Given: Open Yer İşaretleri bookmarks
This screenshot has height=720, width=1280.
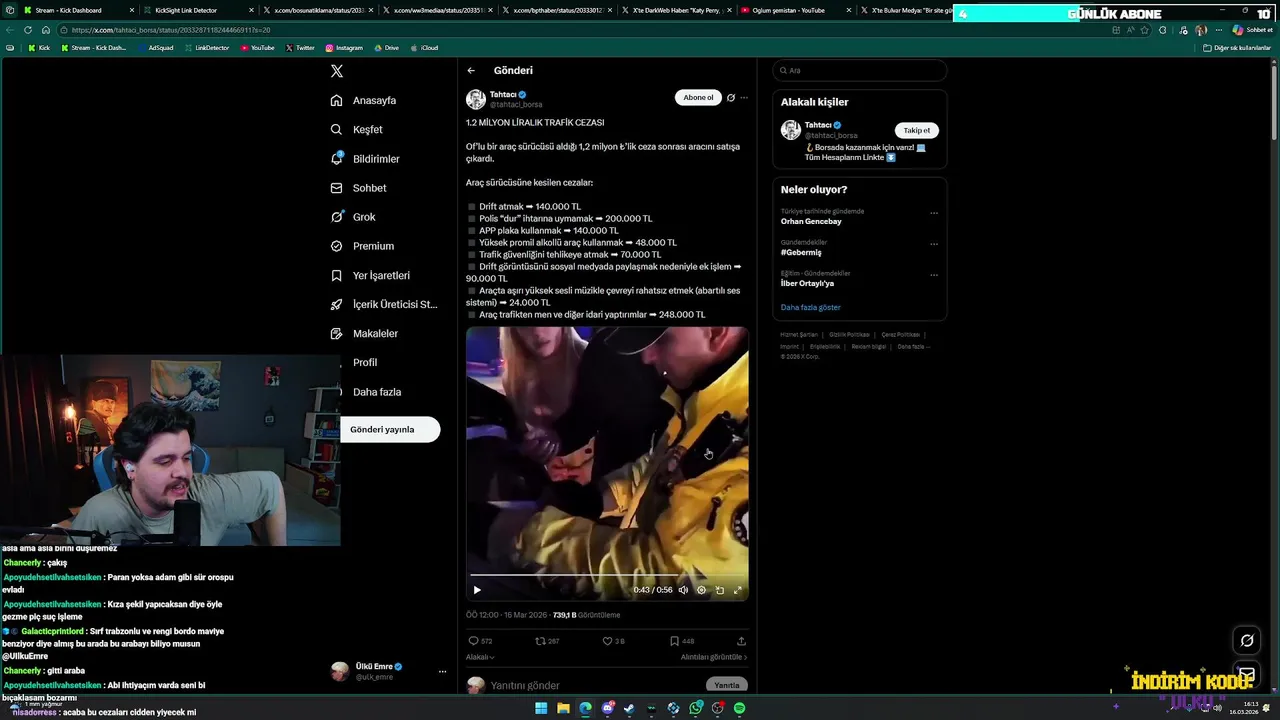Looking at the screenshot, I should 370,275.
